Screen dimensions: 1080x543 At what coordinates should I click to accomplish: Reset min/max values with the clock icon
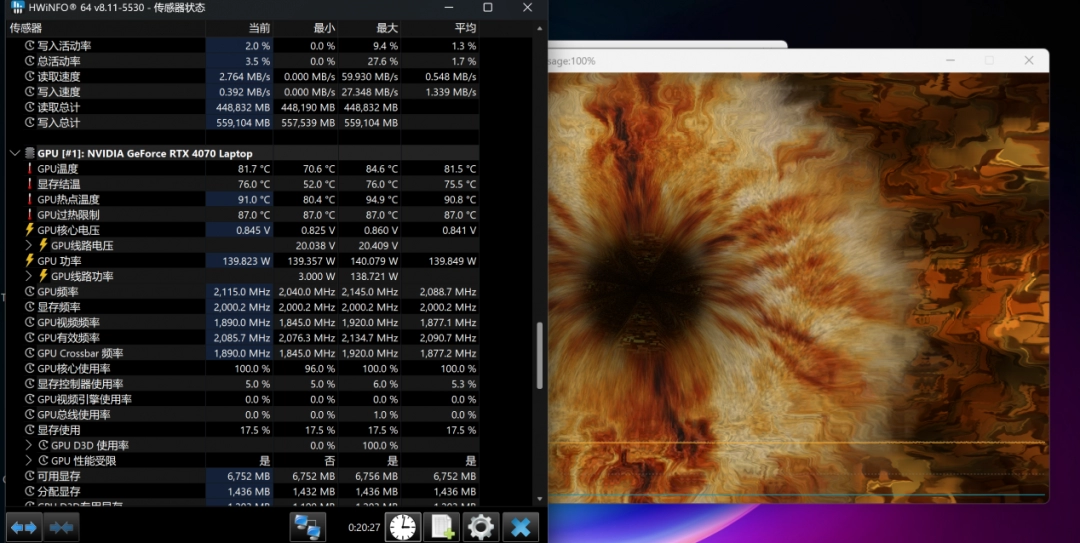(x=403, y=528)
